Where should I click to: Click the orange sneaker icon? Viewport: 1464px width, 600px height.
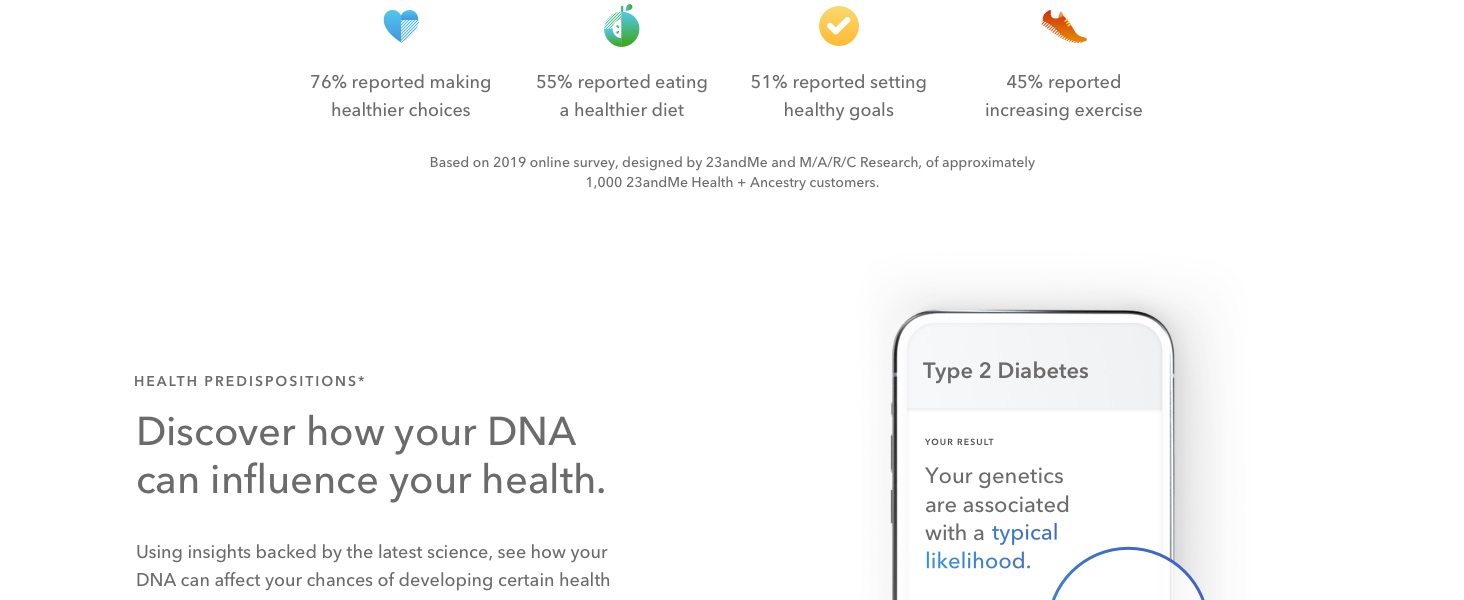[1063, 26]
